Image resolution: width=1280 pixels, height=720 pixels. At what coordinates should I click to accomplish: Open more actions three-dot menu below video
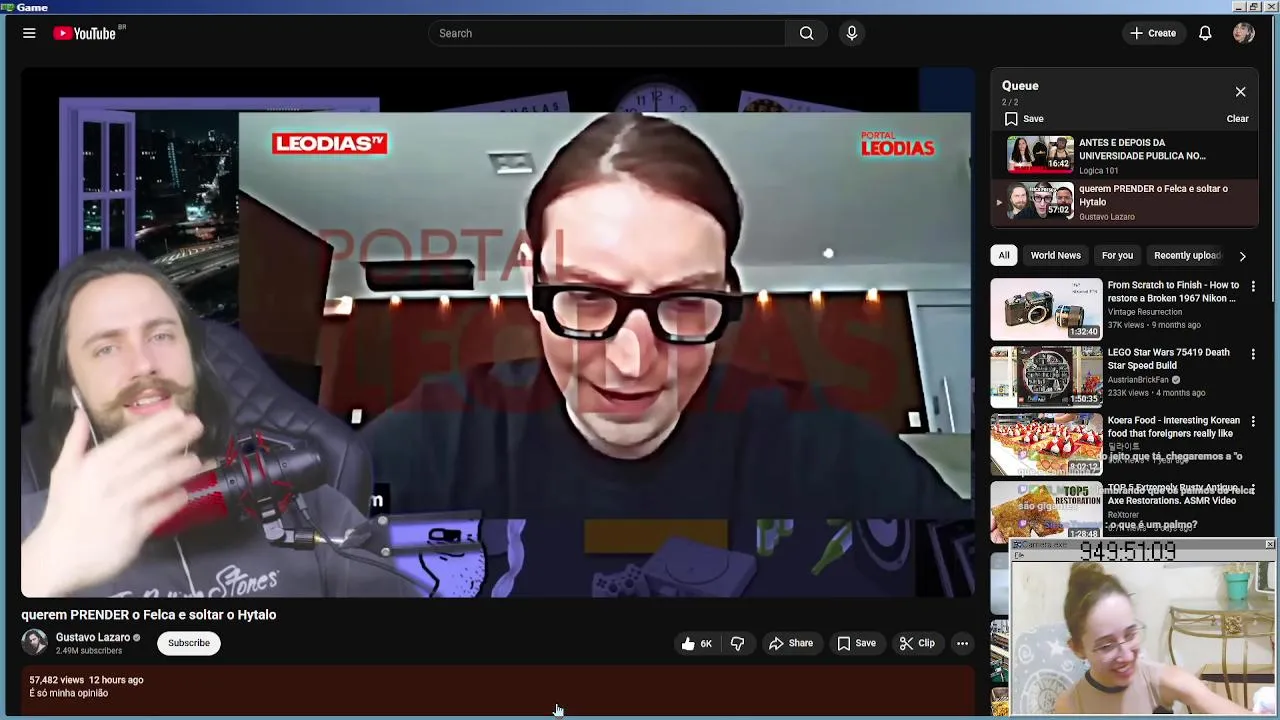tap(962, 643)
